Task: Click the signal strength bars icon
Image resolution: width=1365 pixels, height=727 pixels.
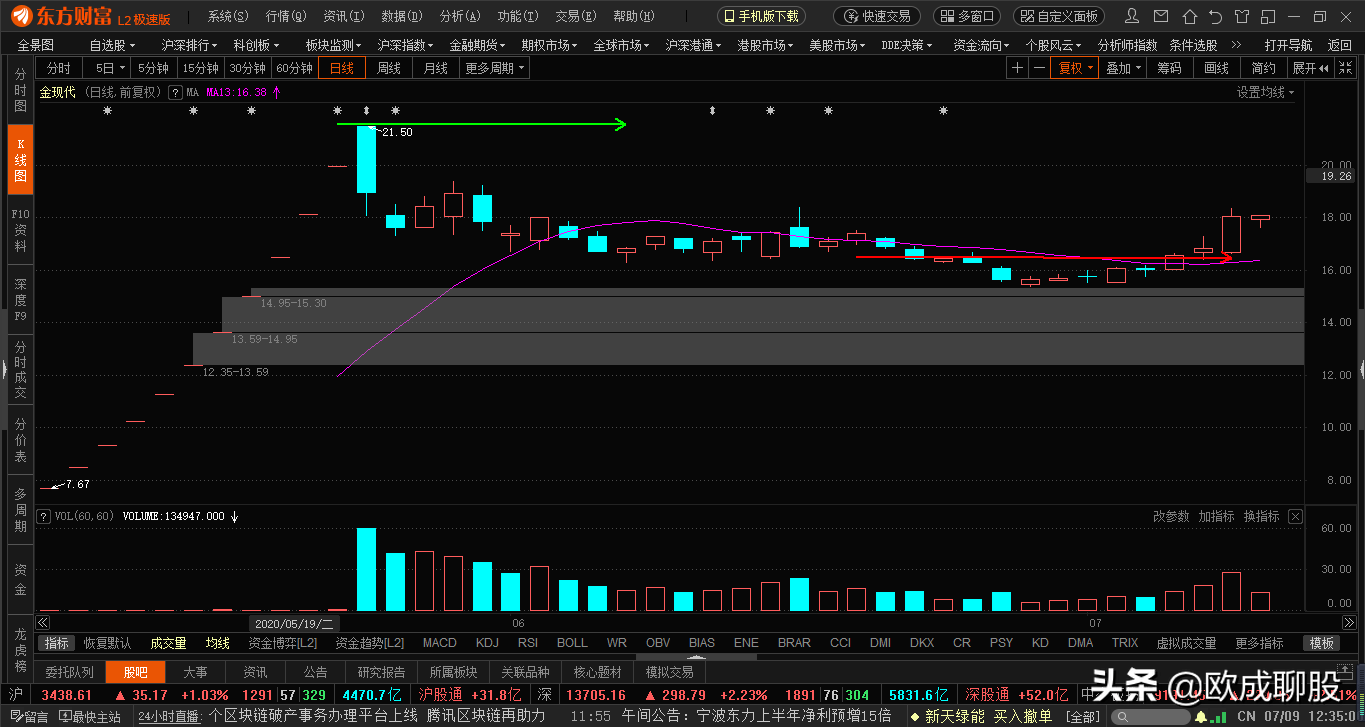Action: [1219, 717]
